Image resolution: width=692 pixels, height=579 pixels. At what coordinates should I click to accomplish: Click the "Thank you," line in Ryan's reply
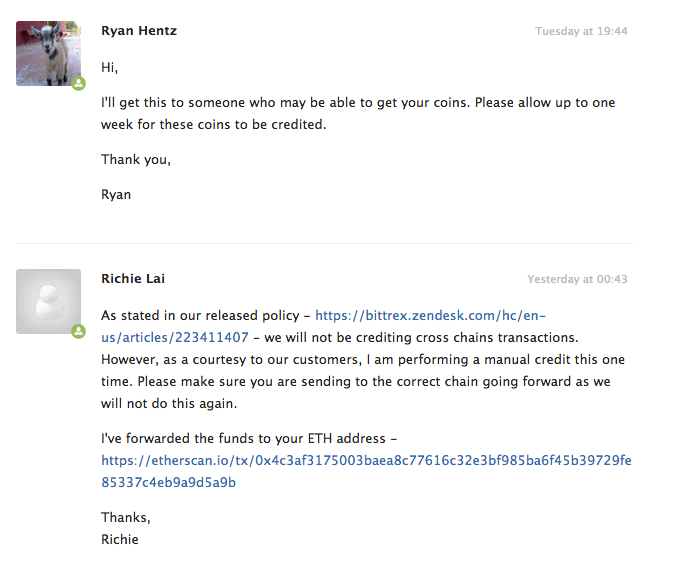(135, 159)
